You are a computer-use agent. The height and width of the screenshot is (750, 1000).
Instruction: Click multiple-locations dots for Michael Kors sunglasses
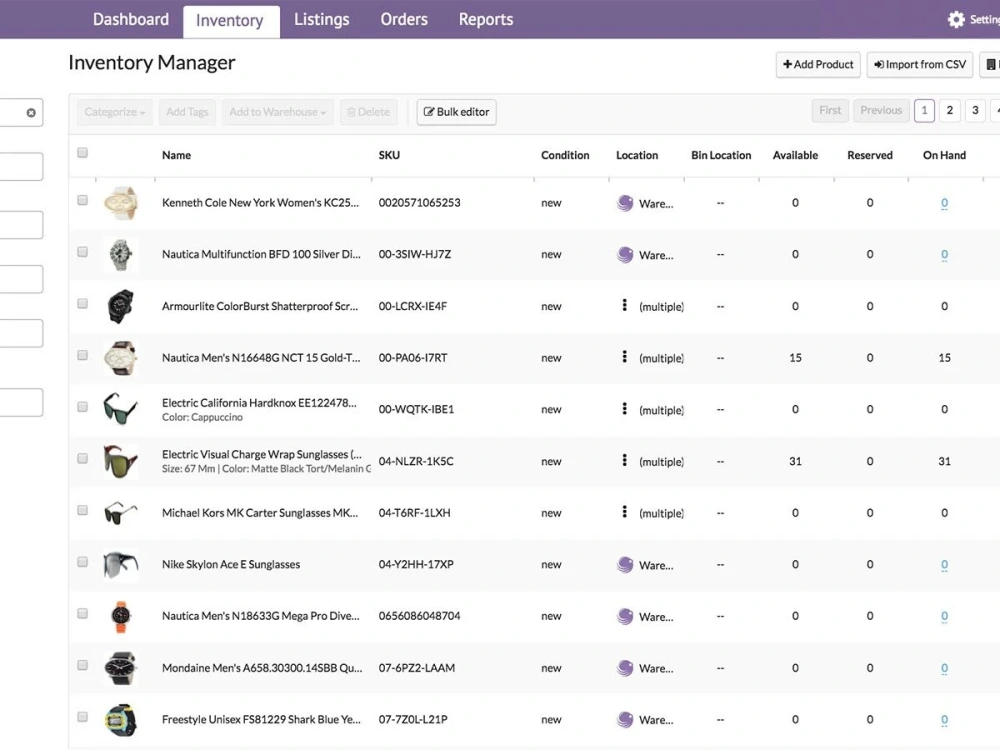pos(624,512)
